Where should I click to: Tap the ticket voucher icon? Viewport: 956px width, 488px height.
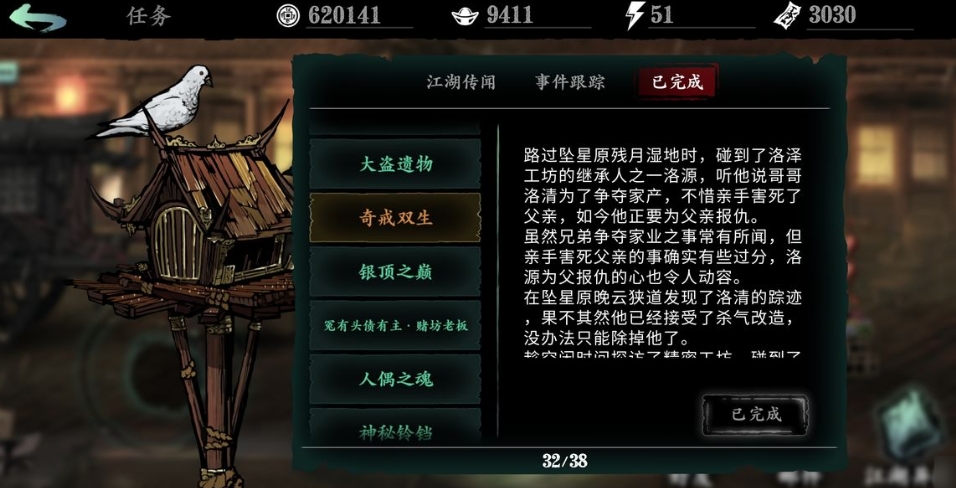click(787, 15)
